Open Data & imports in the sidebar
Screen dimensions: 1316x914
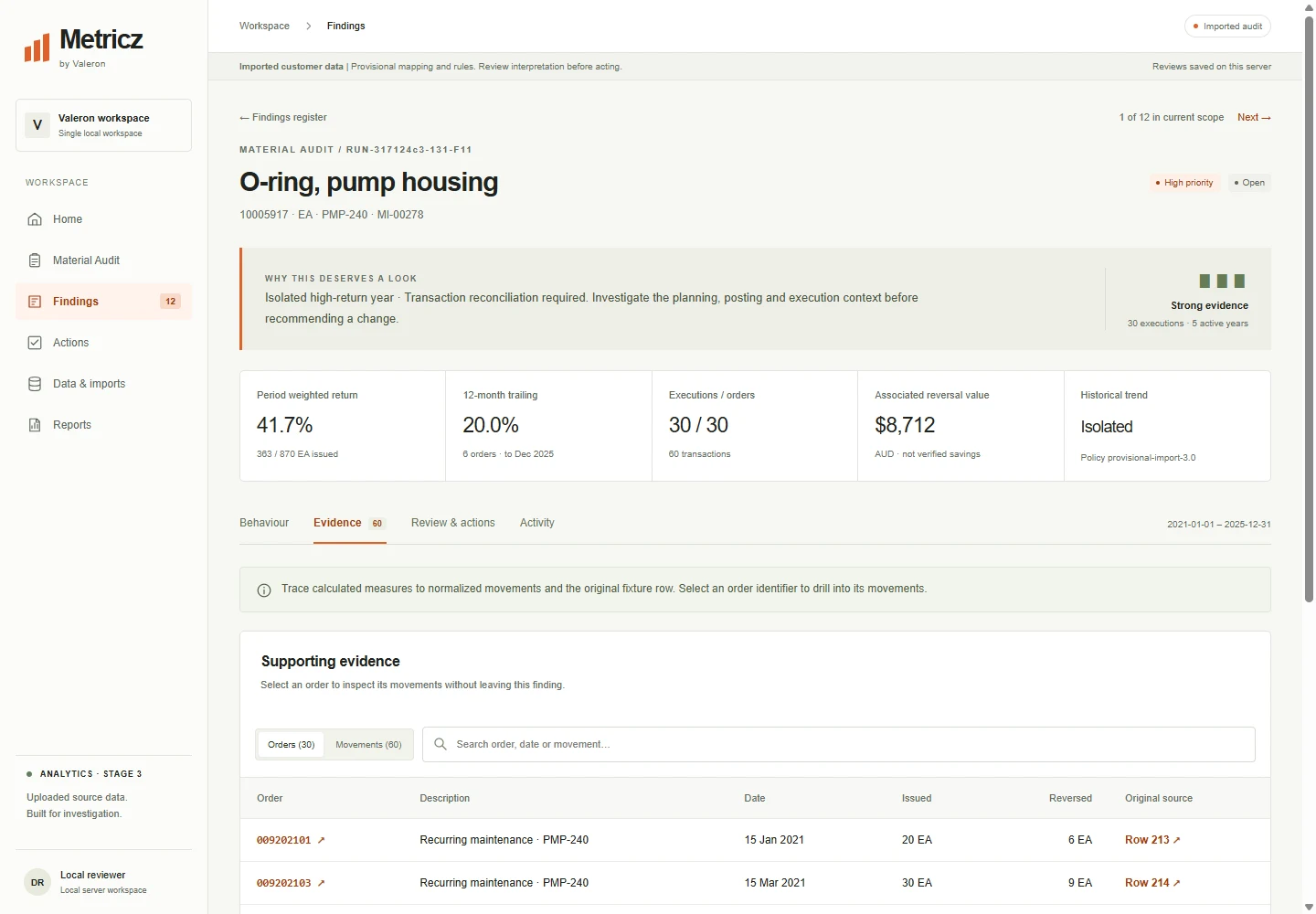click(x=103, y=384)
